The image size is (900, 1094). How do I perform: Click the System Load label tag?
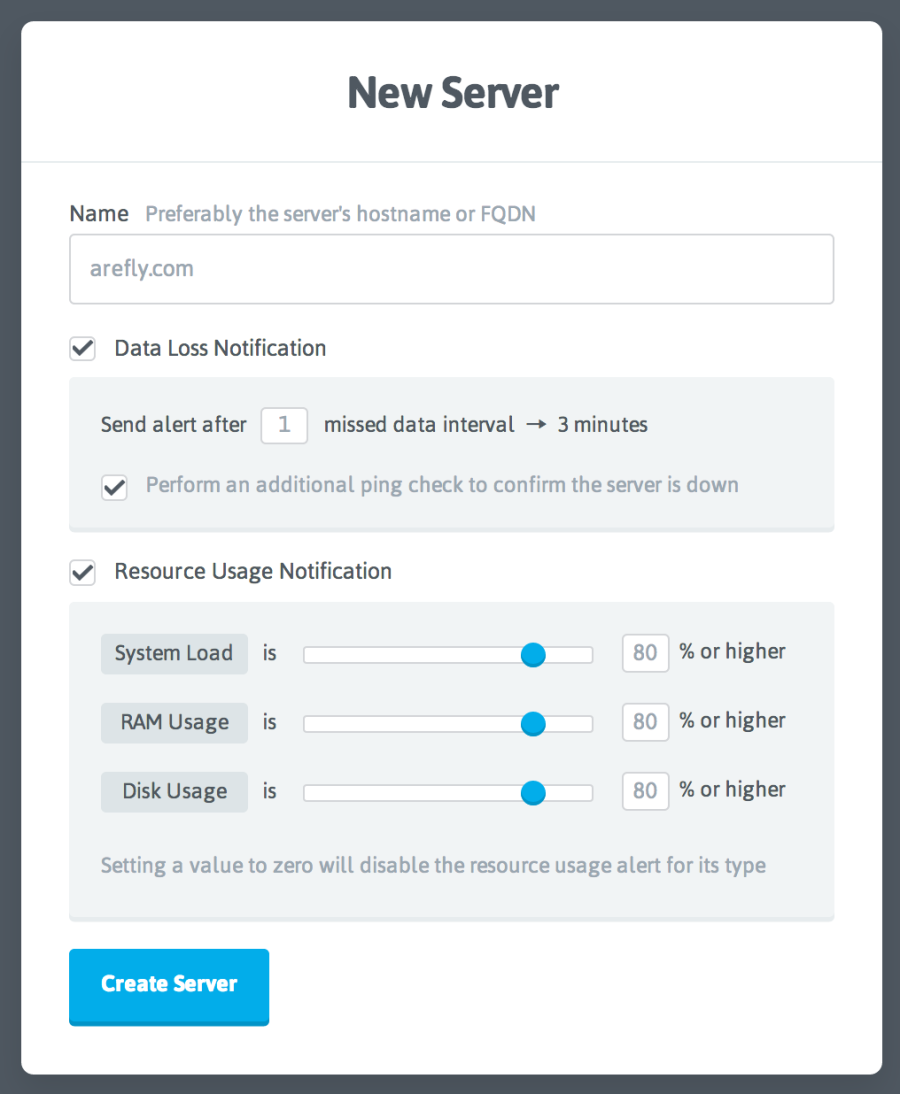coord(174,654)
